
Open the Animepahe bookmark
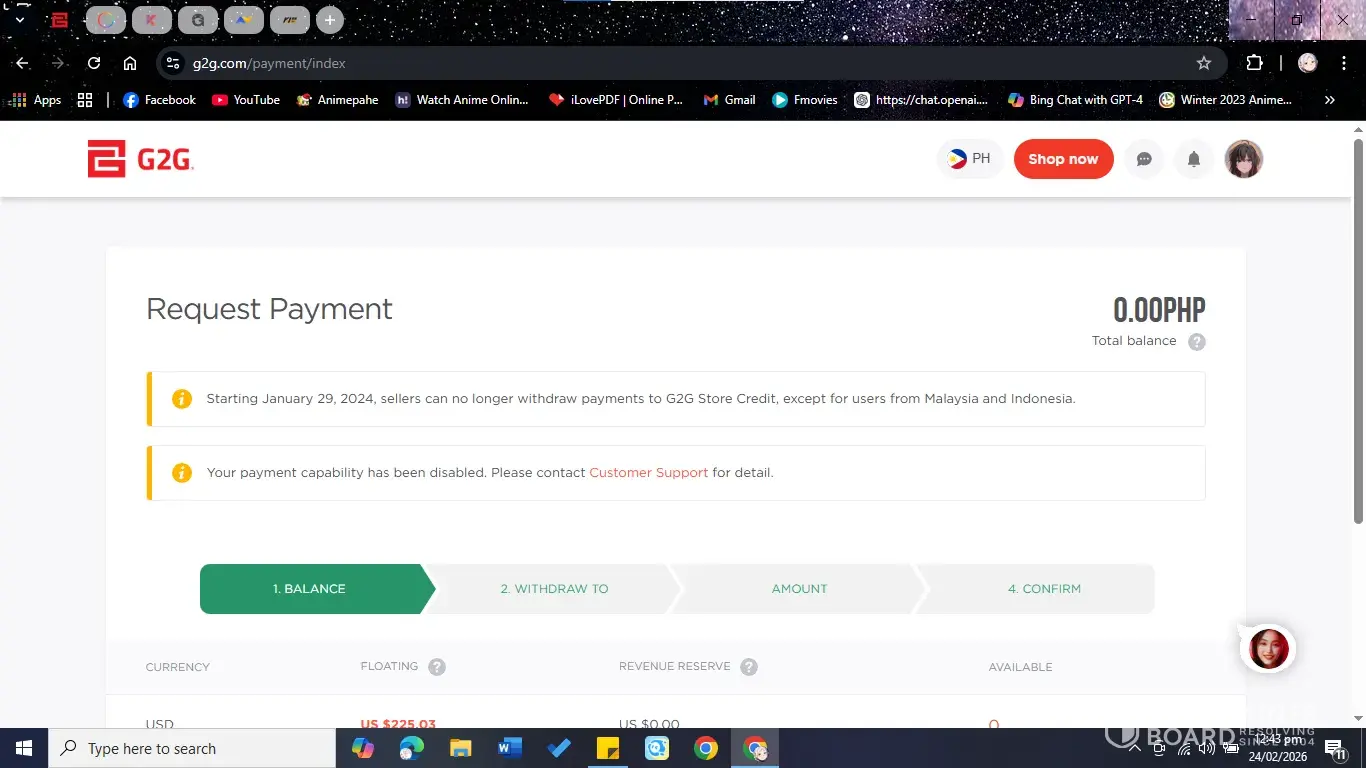point(337,100)
